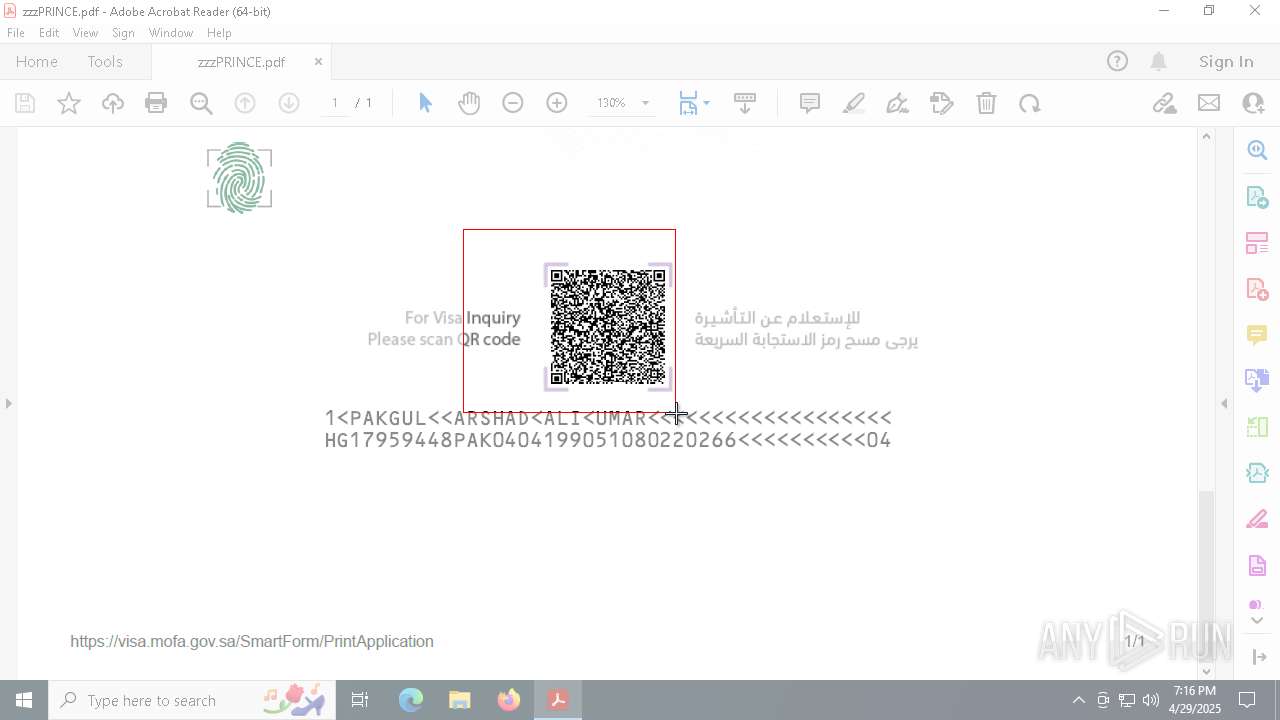1280x720 pixels.
Task: Click the Save file icon
Action: tap(25, 103)
